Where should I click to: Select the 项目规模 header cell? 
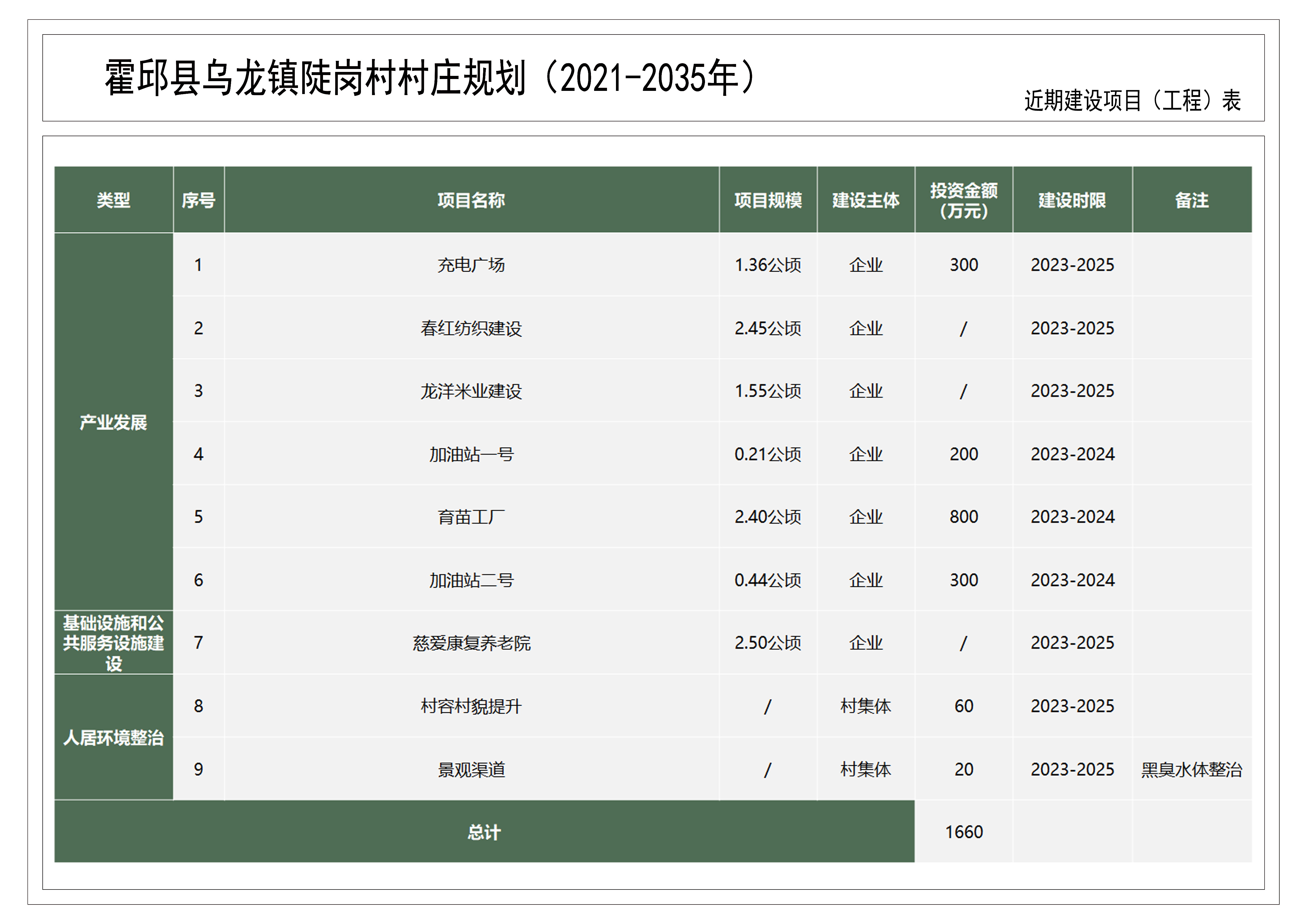(x=767, y=200)
